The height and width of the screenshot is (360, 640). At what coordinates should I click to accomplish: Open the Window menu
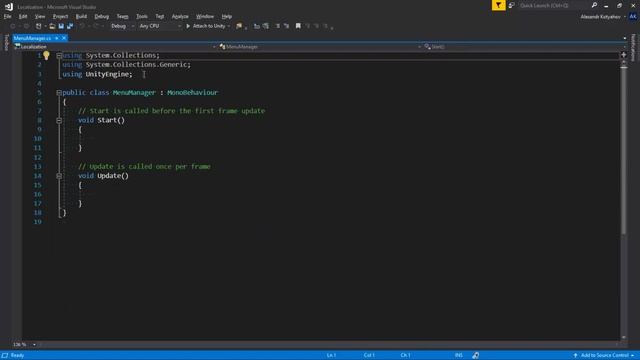pos(205,16)
